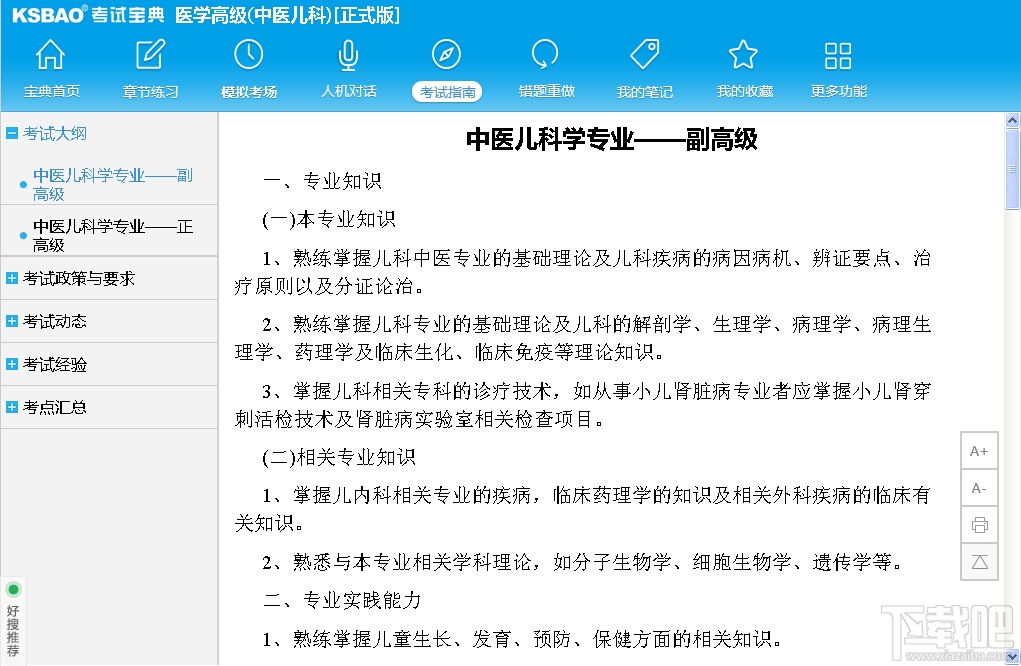The image size is (1021, 666).
Task: Open 章节练习 chapter practice icon
Action: point(150,55)
